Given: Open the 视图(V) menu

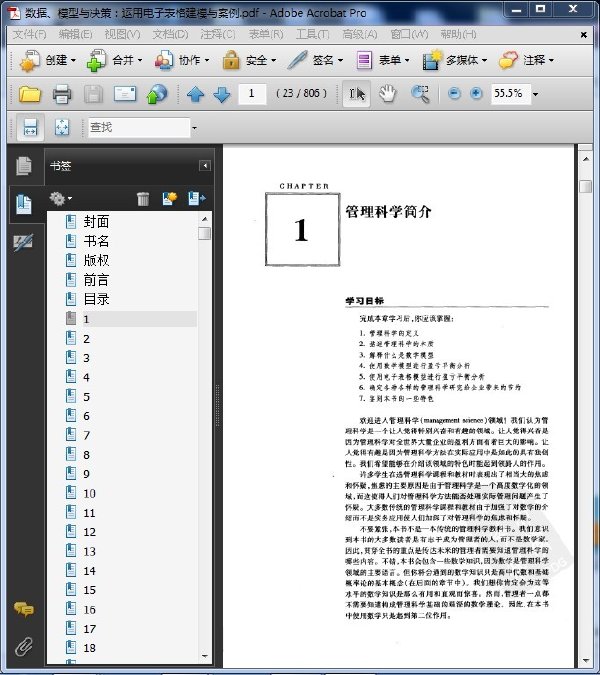Looking at the screenshot, I should click(122, 34).
